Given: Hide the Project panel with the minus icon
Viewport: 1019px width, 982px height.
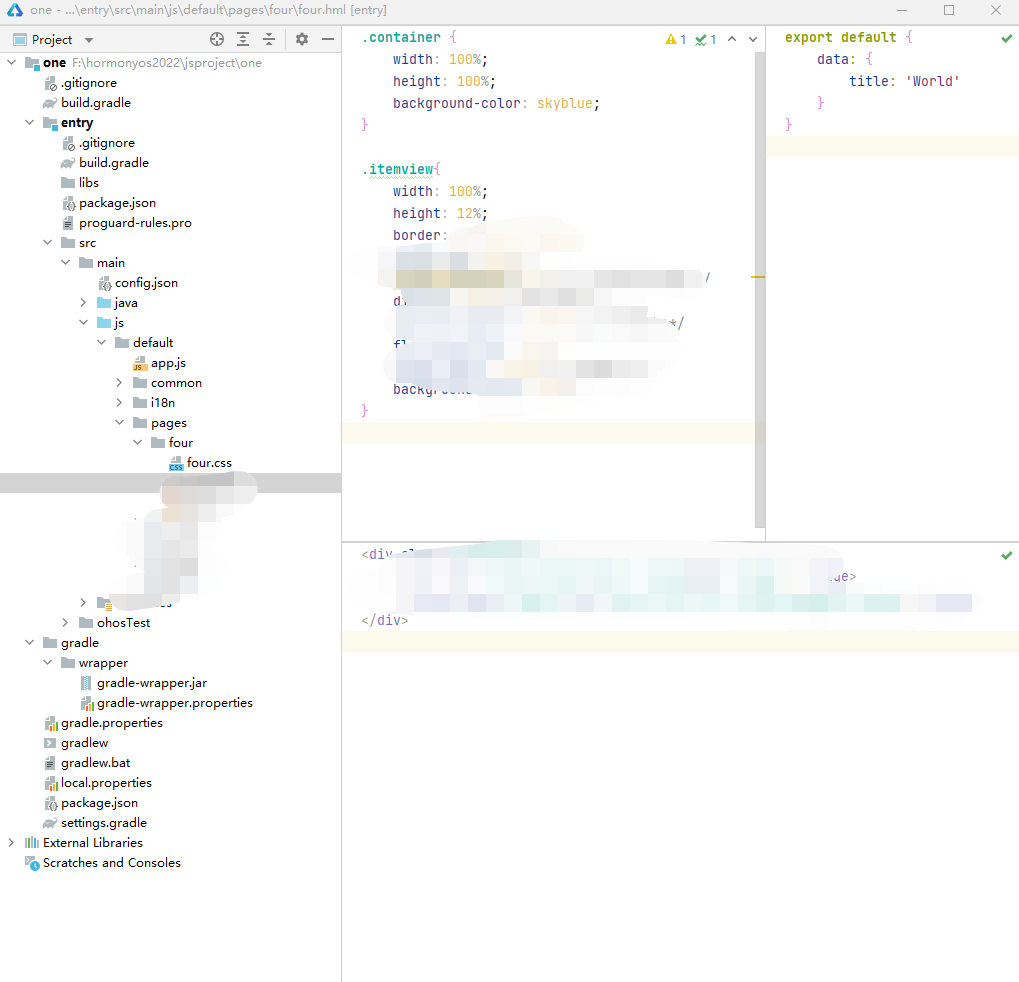Looking at the screenshot, I should click(x=327, y=39).
